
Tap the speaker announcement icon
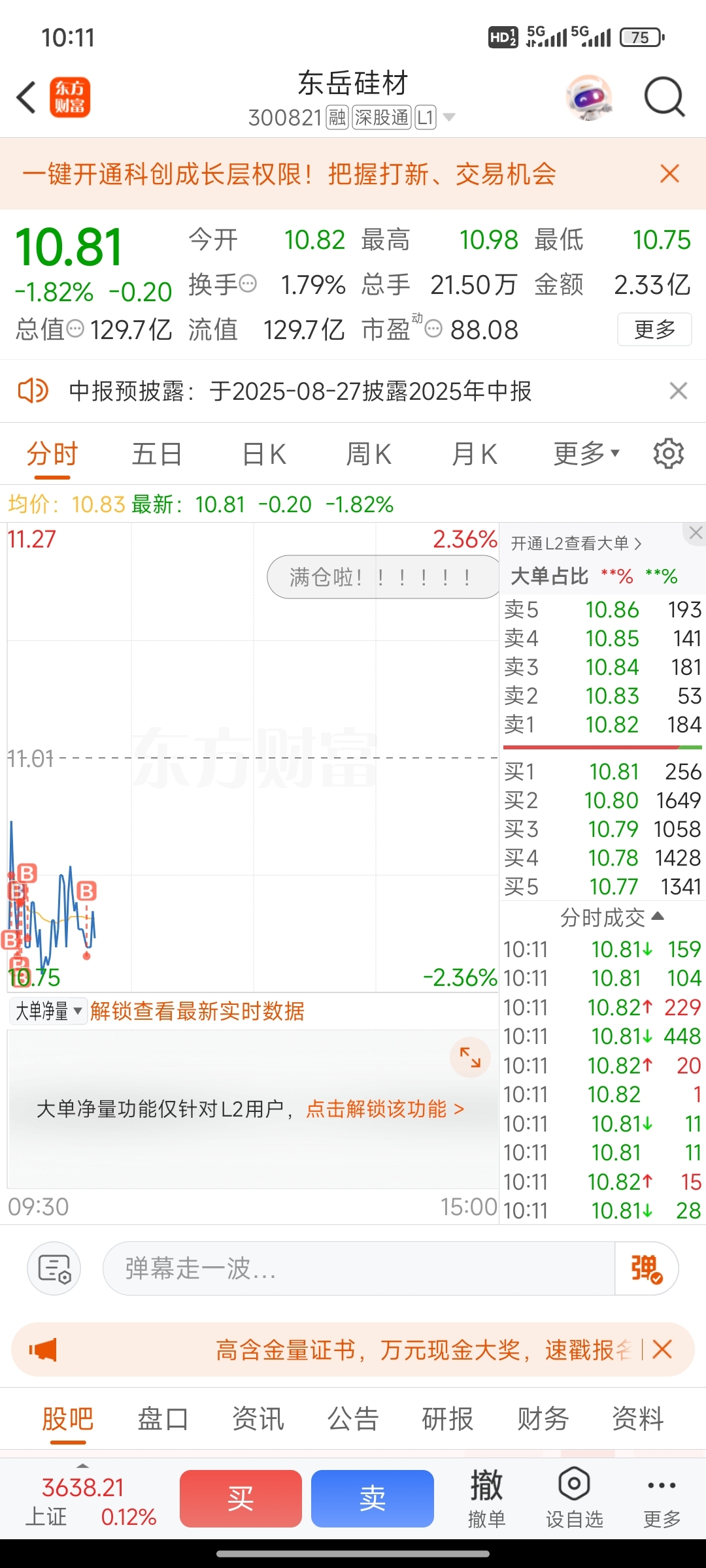[x=33, y=391]
